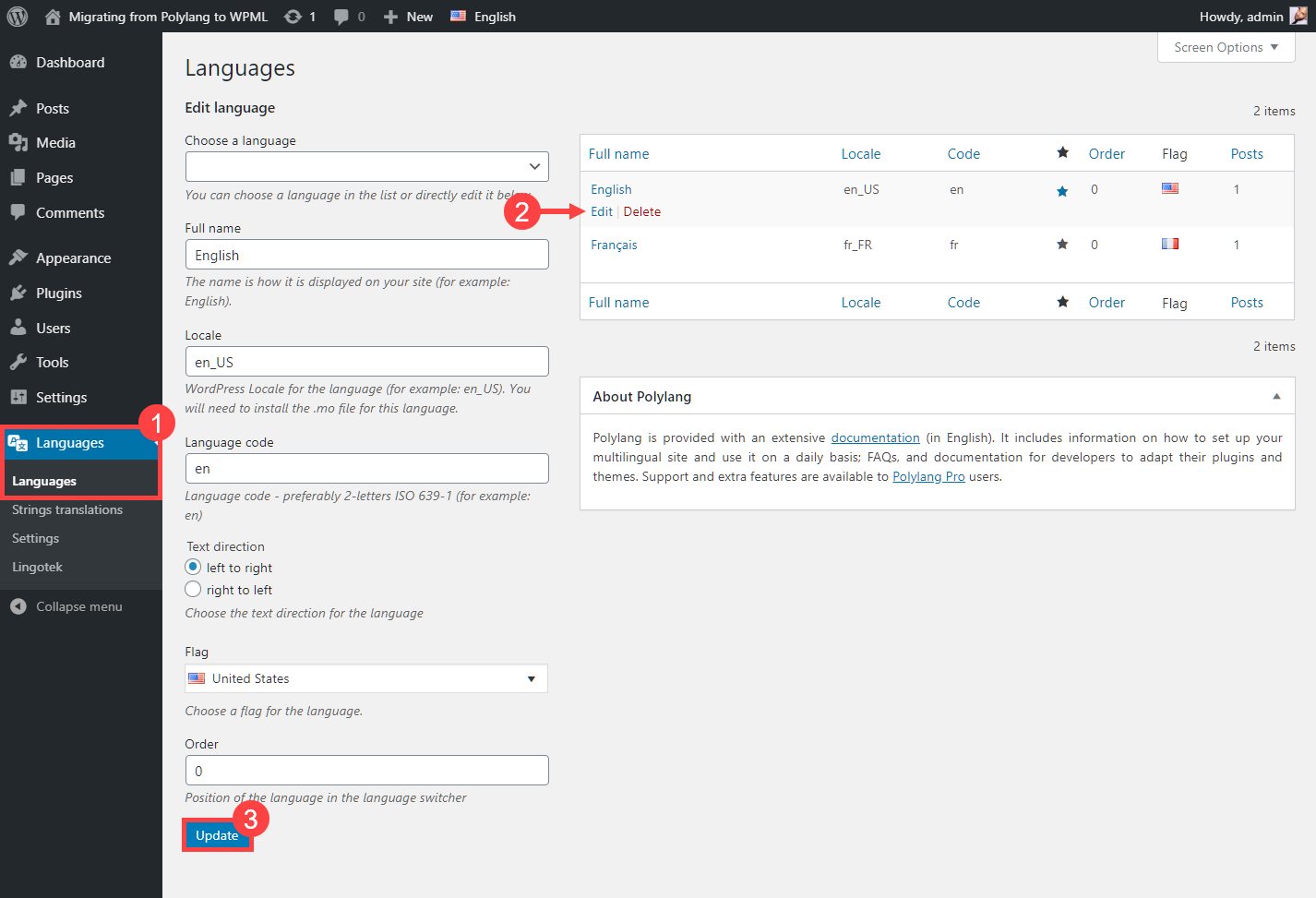The image size is (1316, 898).
Task: Sort by the star column header
Action: pos(1062,152)
